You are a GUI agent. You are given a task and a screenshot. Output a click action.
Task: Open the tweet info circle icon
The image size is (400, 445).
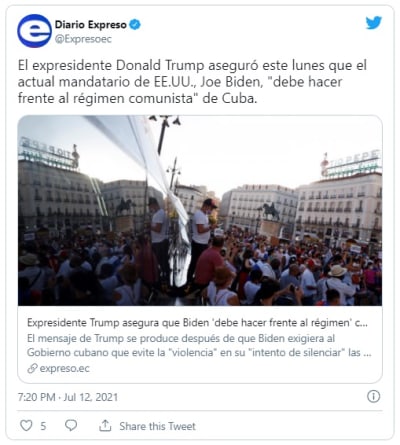[x=373, y=397]
